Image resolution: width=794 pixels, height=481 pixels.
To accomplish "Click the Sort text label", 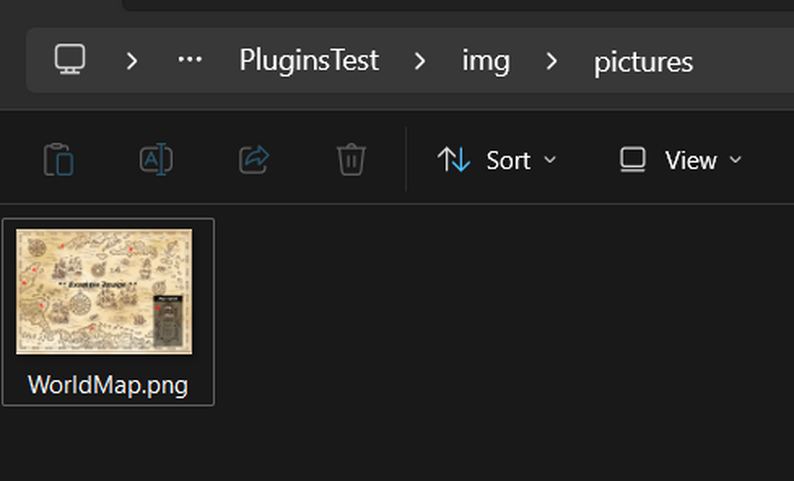I will 508,160.
